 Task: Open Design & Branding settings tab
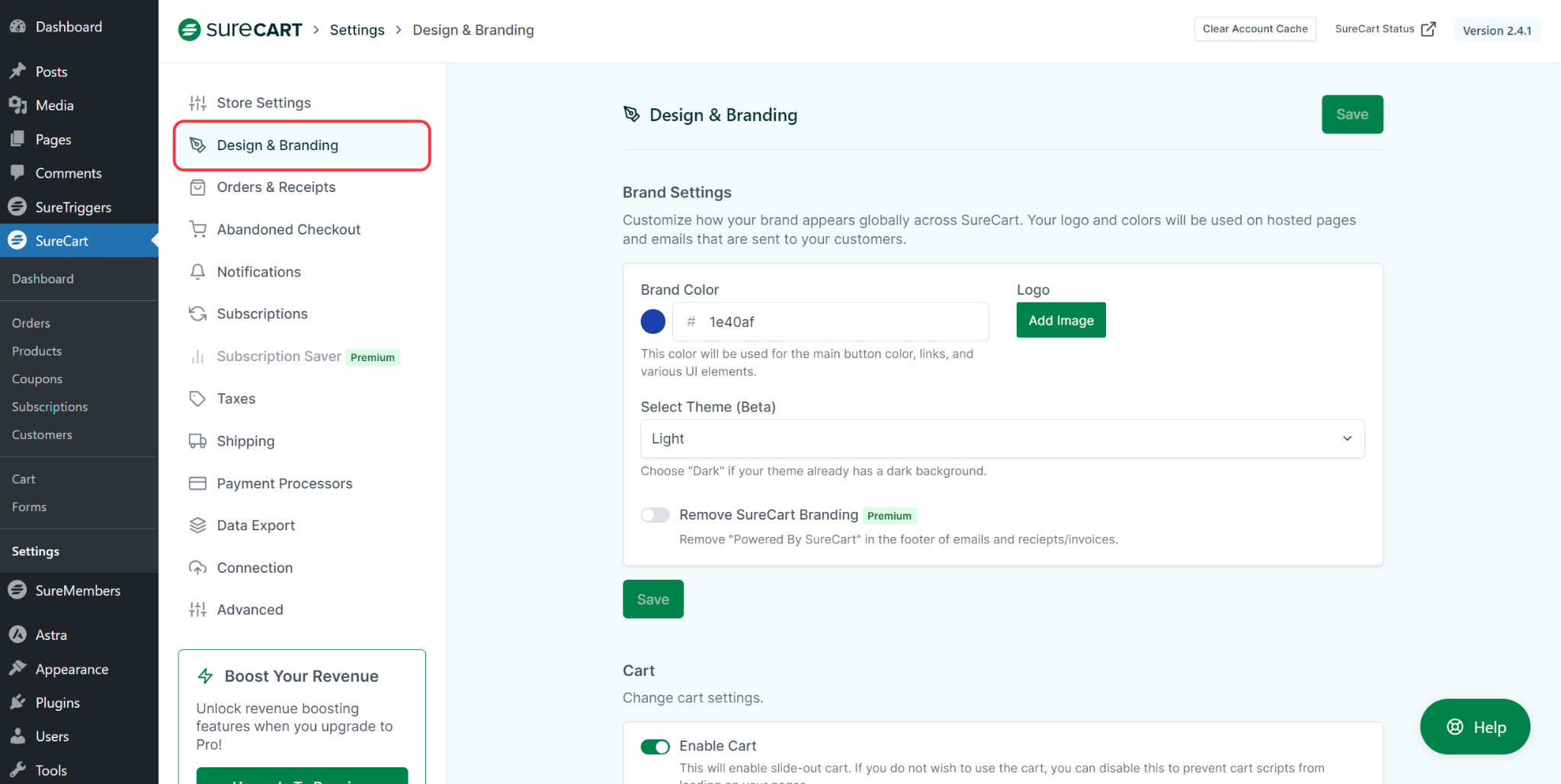coord(303,146)
